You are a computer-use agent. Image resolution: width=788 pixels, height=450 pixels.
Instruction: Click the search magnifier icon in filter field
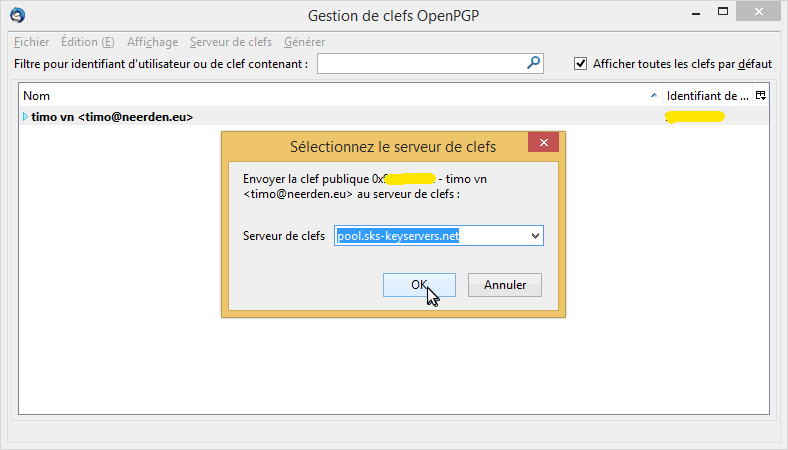coord(533,63)
